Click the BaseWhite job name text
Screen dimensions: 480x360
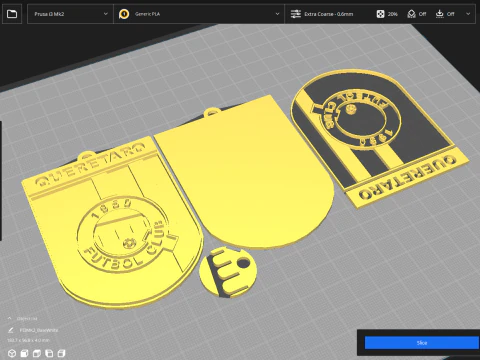pyautogui.click(x=39, y=330)
